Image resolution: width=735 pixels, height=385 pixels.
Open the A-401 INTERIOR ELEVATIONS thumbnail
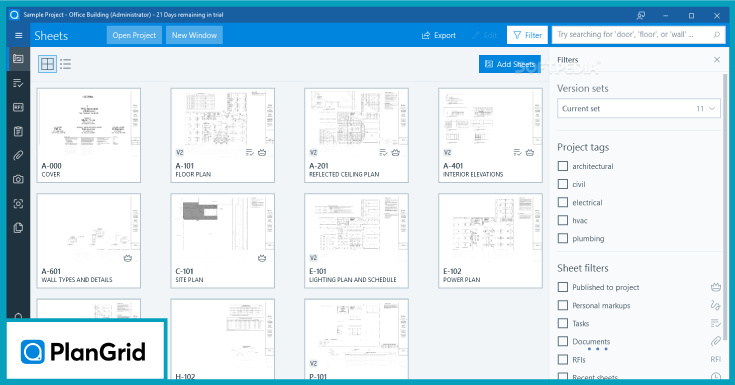490,136
